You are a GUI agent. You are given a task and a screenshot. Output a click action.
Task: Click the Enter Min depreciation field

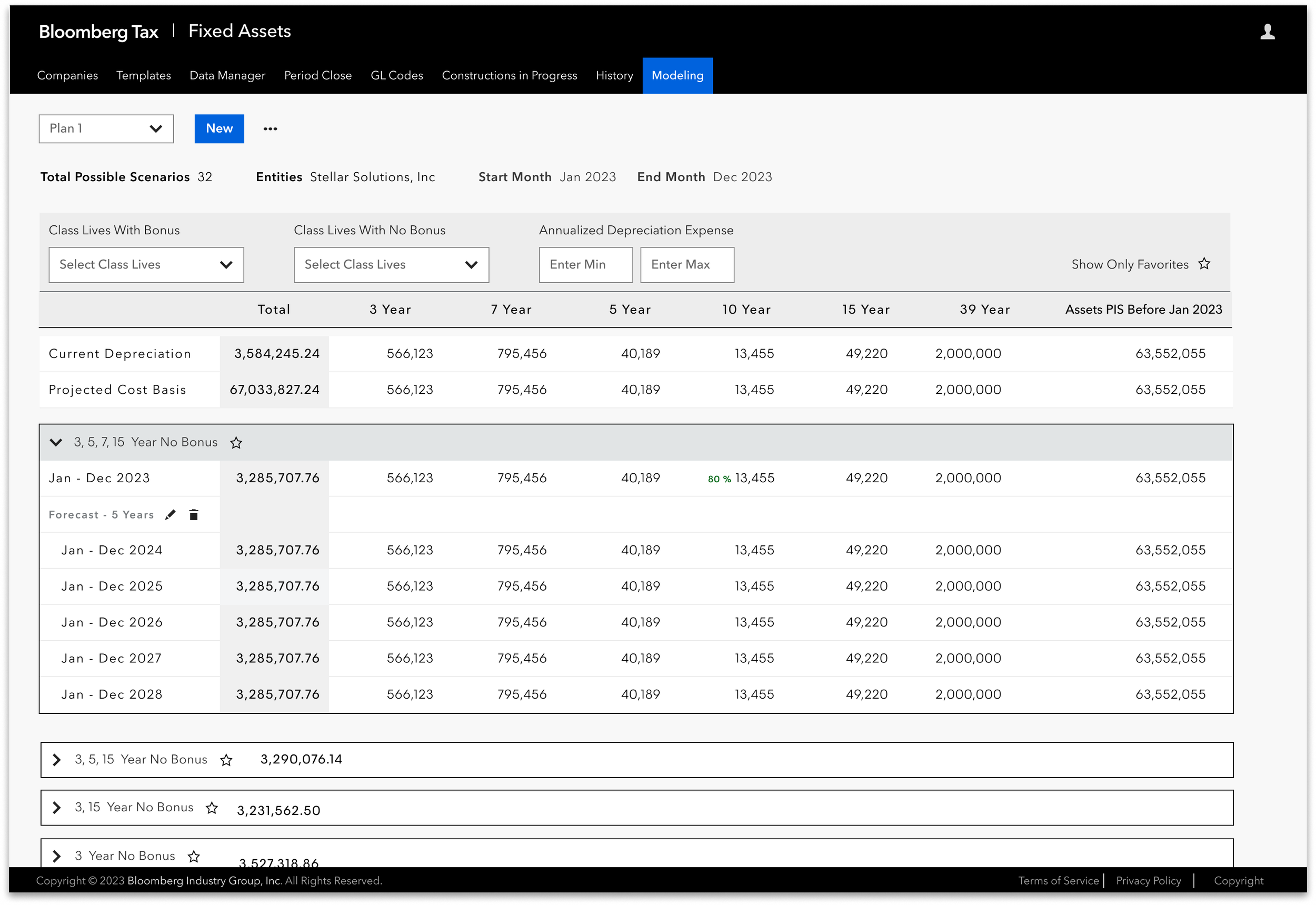[585, 264]
